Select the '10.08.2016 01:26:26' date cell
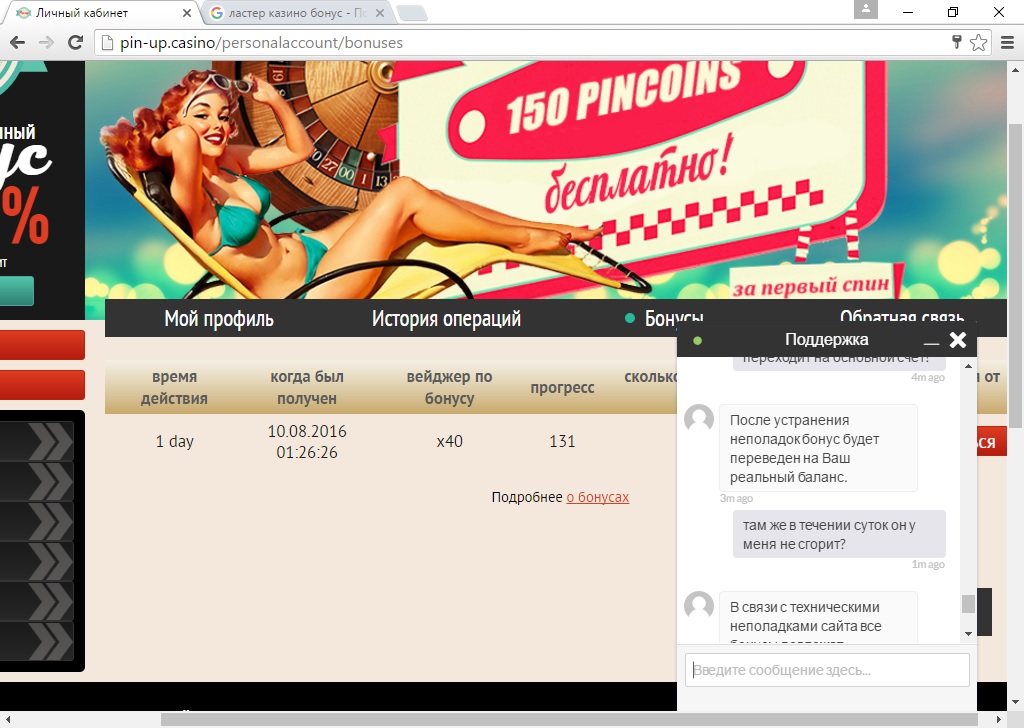1024x728 pixels. point(307,441)
